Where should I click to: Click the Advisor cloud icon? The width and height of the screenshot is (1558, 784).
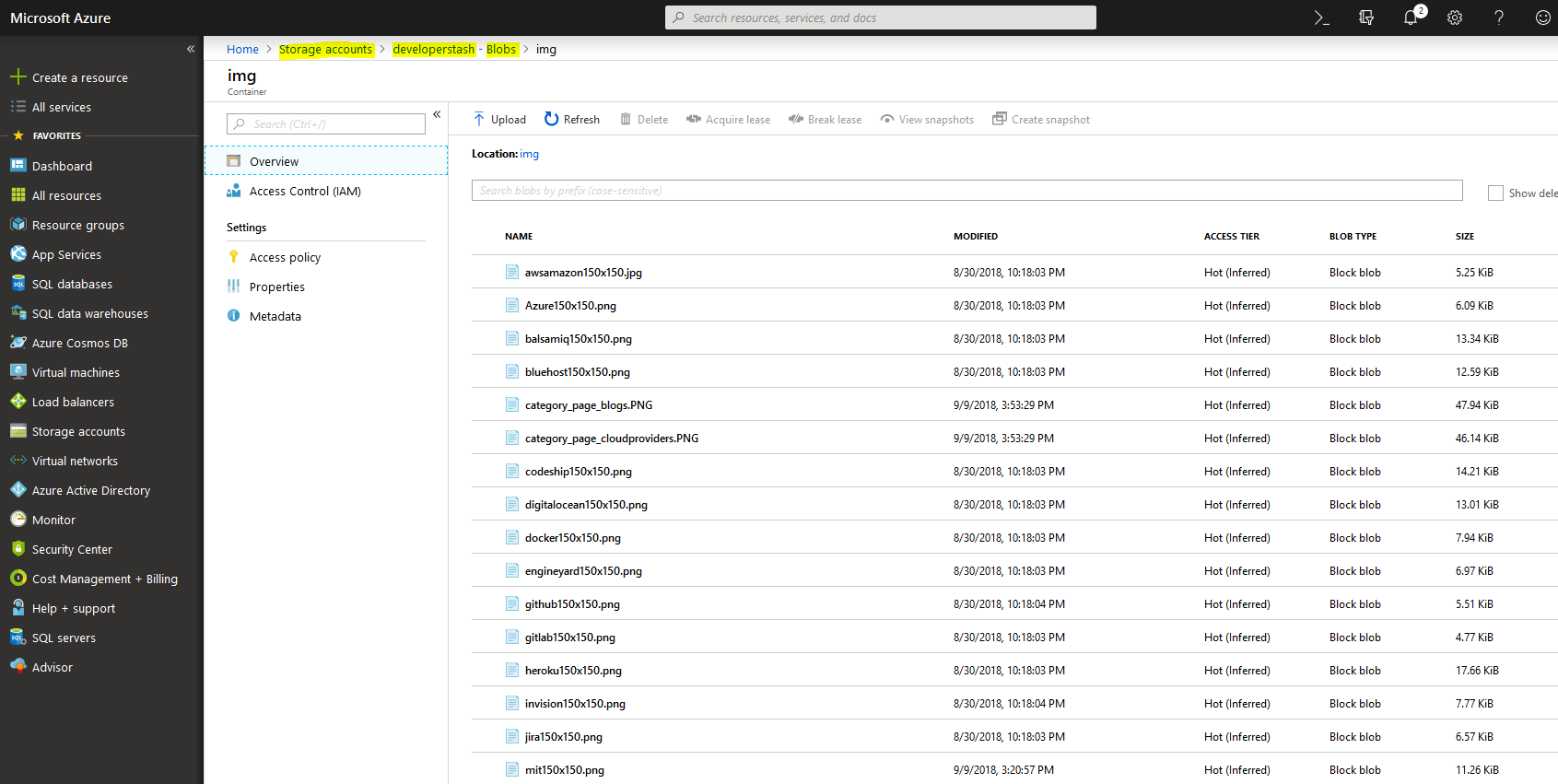click(18, 667)
